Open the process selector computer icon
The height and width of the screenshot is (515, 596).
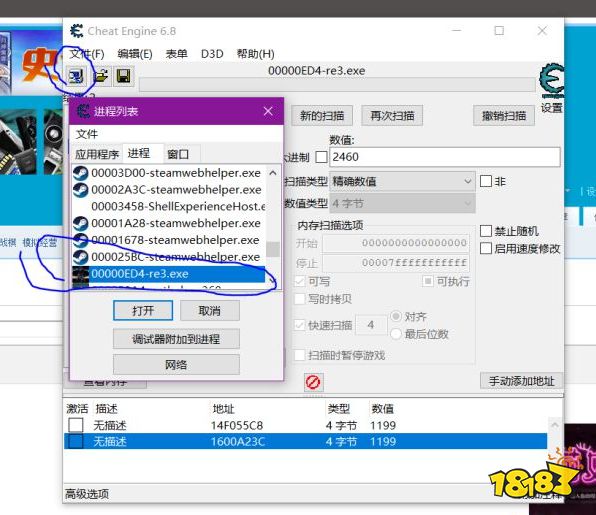coord(77,77)
